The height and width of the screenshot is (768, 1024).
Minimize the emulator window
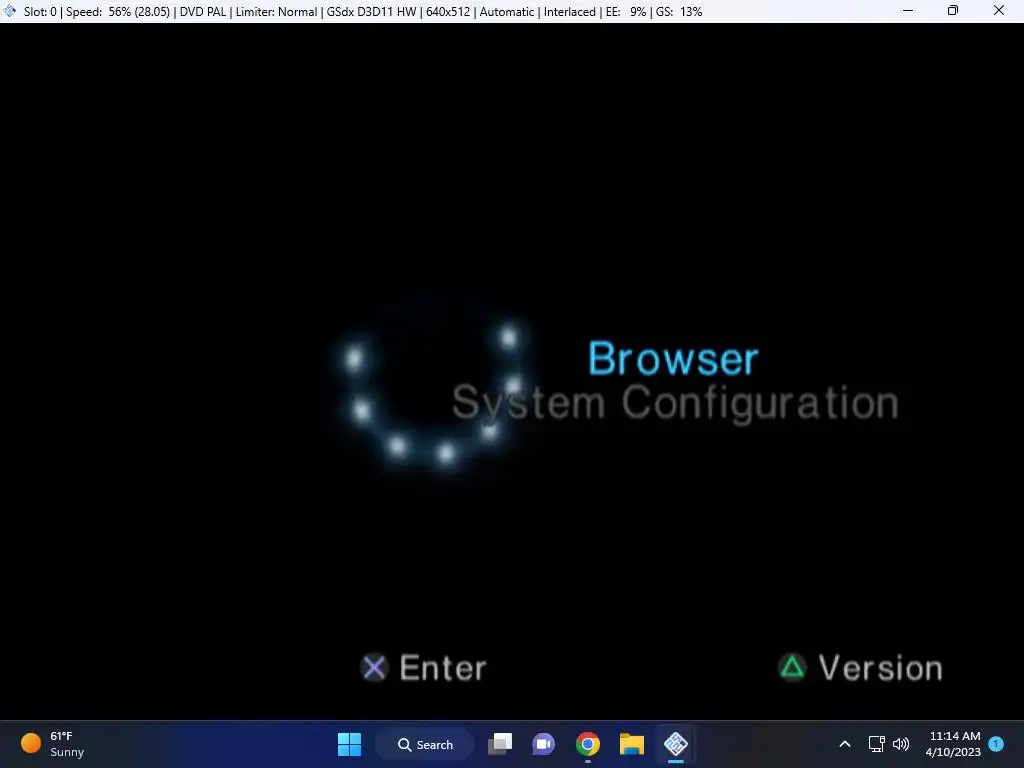coord(908,10)
